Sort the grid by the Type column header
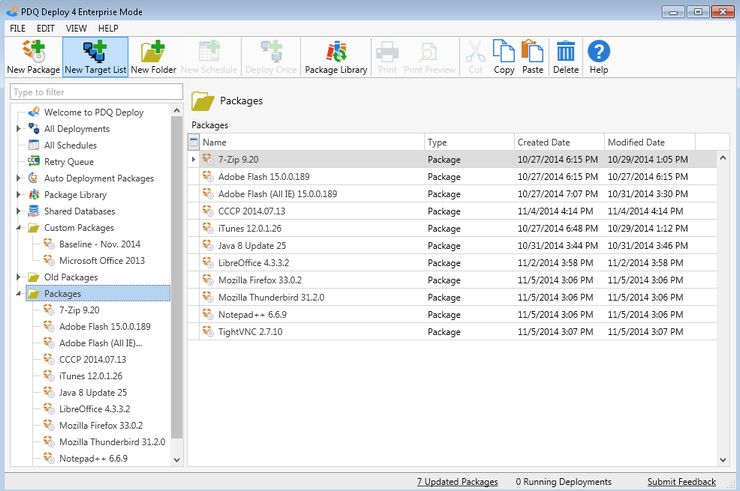Screen dimensions: 740x491 (x=469, y=142)
